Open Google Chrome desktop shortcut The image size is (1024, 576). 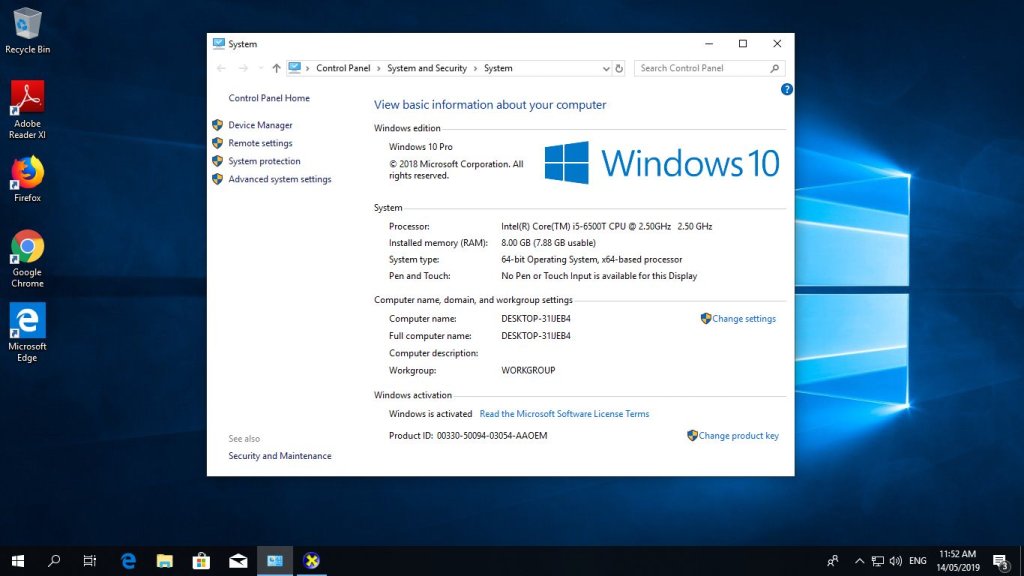(27, 259)
